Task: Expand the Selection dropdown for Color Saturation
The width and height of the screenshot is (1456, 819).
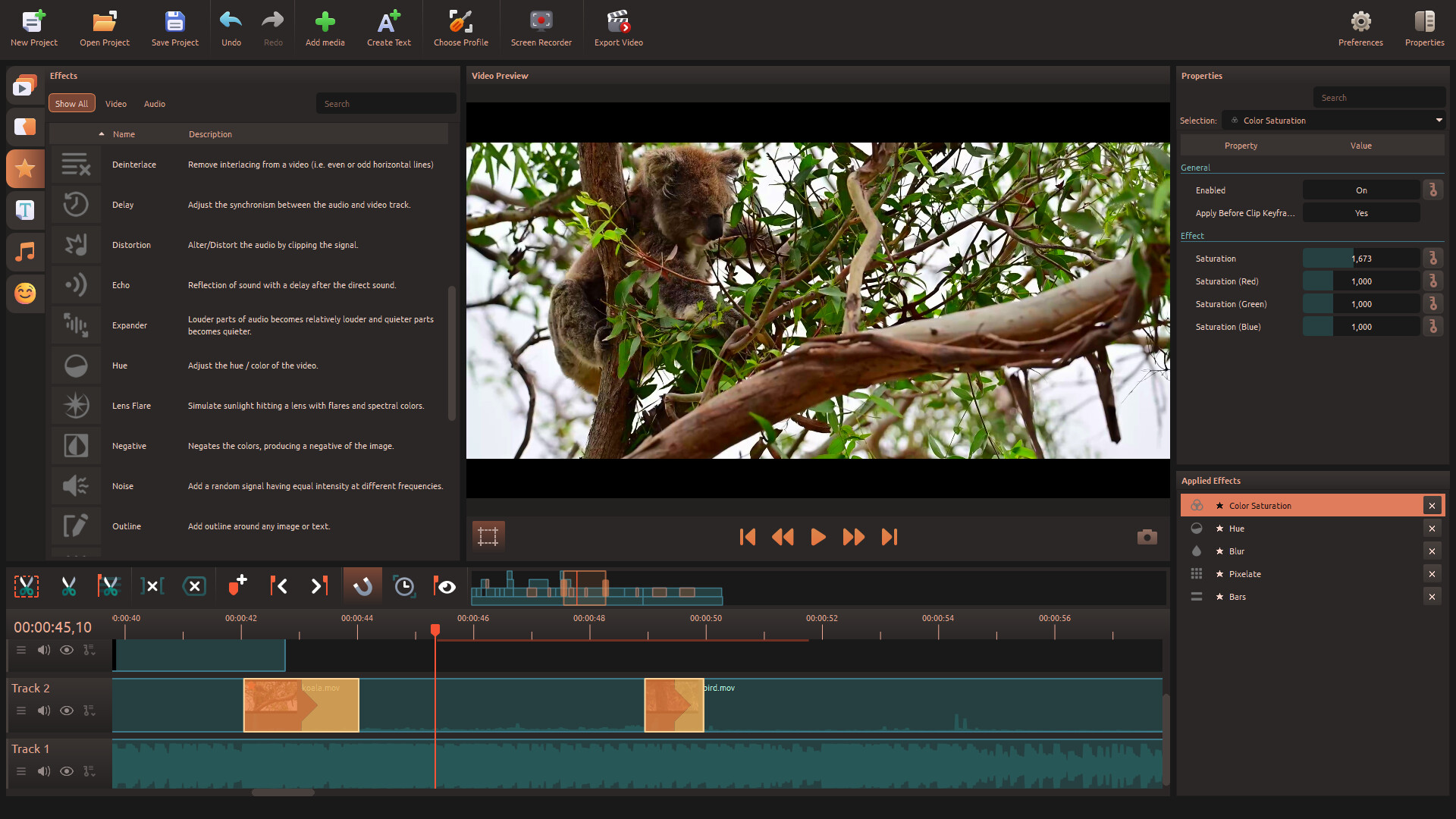Action: pos(1439,121)
